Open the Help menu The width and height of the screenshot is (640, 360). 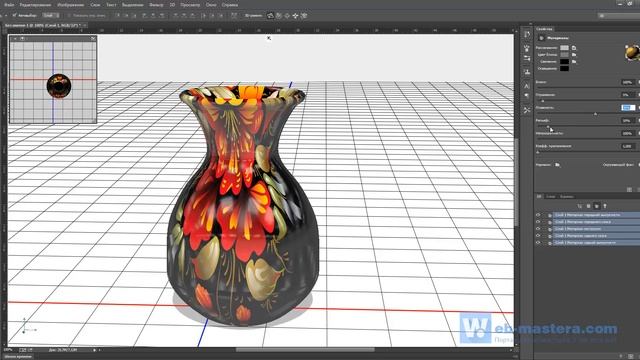[x=230, y=5]
